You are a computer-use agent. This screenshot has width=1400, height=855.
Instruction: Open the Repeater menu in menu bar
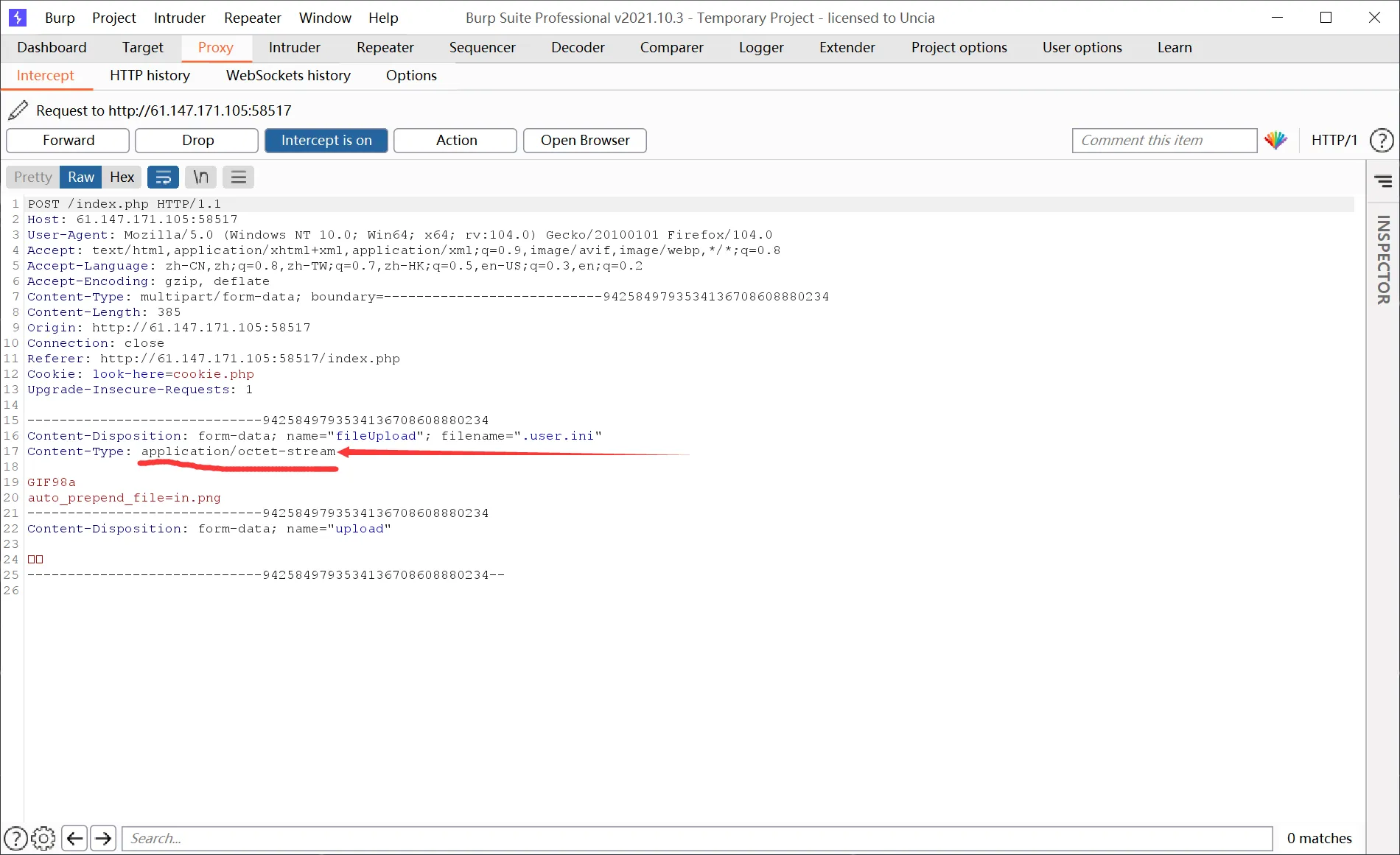coord(253,18)
